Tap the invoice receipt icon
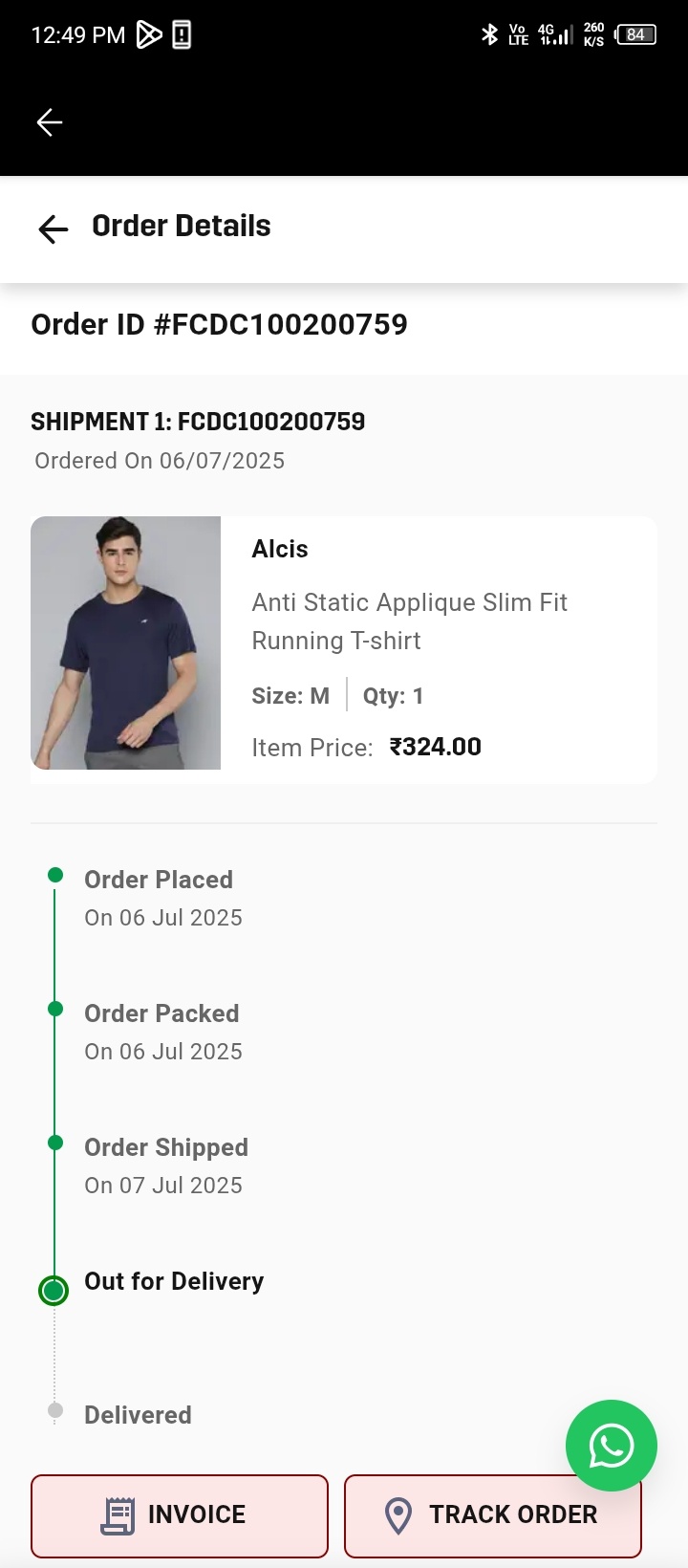Screen dimensions: 688x1568 click(118, 1515)
